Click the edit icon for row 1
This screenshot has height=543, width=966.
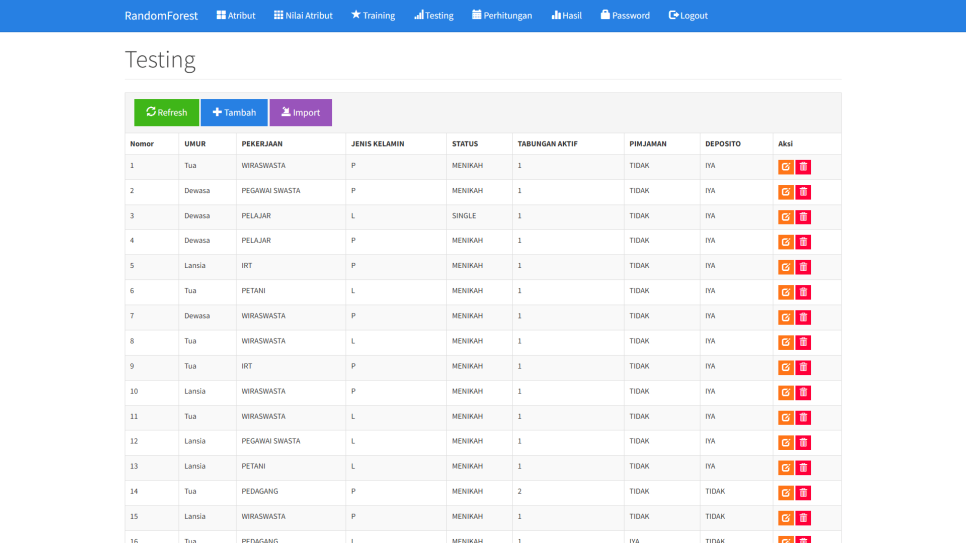click(x=786, y=167)
